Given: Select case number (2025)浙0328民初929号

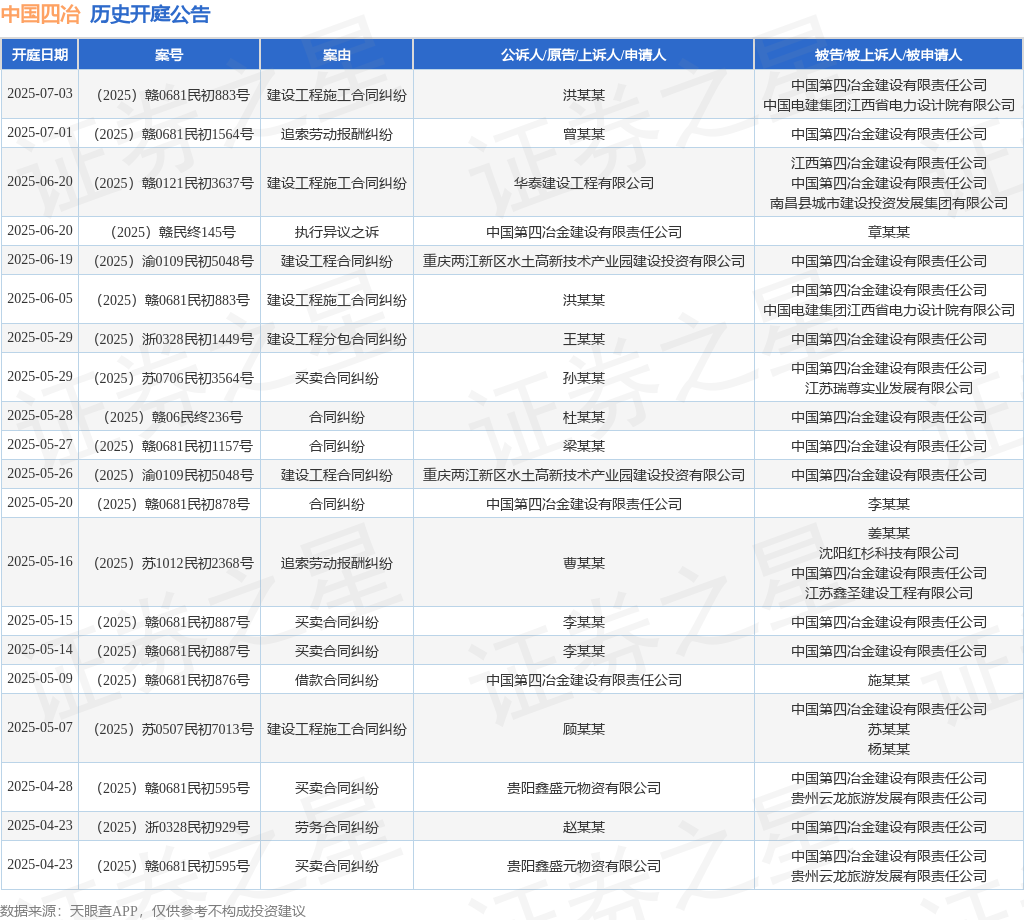Looking at the screenshot, I should coord(173,827).
